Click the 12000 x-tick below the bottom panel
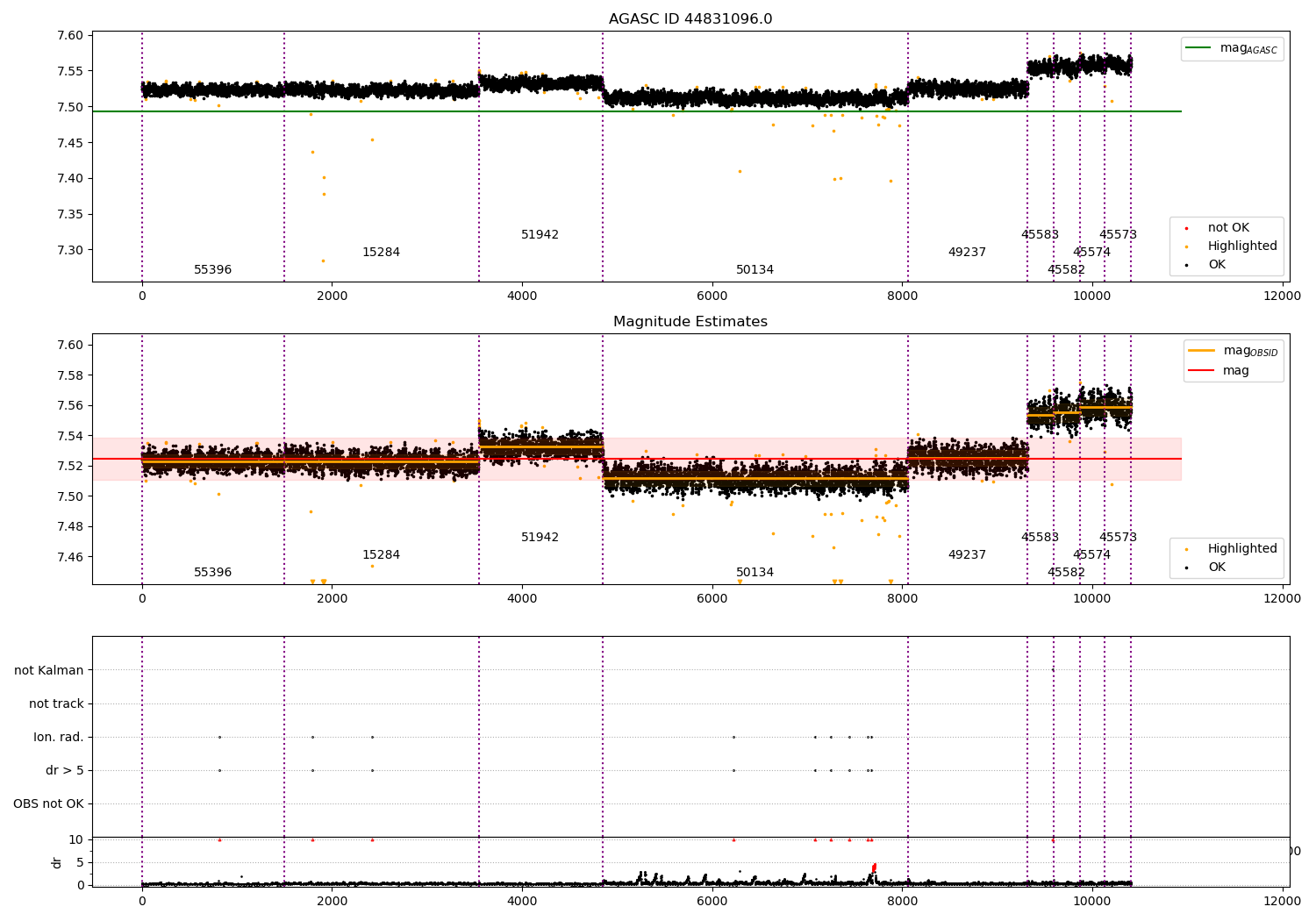Screen dimensions: 1316x921 [1282, 901]
